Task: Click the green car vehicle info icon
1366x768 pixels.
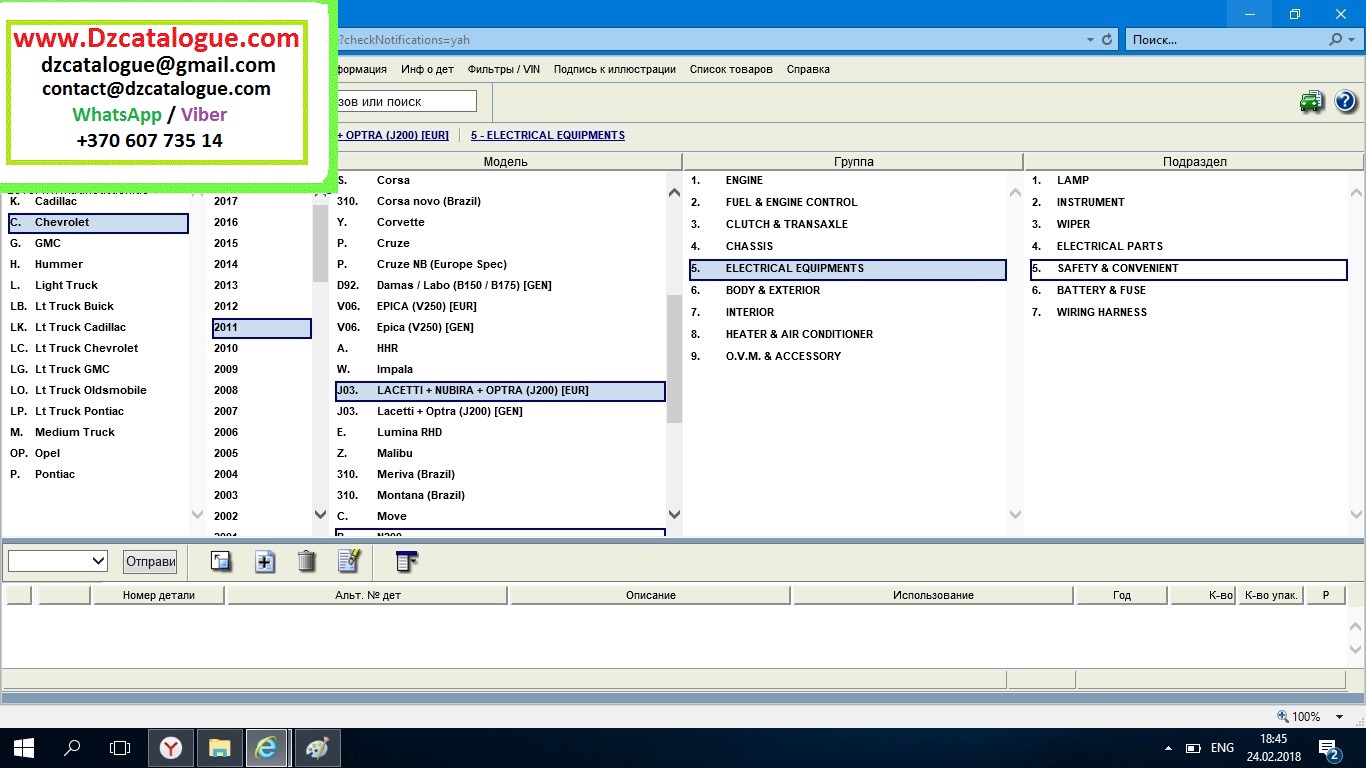Action: click(x=1311, y=101)
